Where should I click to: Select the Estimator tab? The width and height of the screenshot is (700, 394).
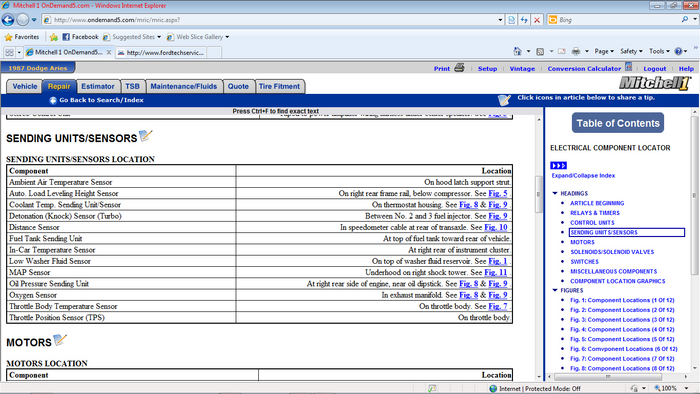pos(98,86)
